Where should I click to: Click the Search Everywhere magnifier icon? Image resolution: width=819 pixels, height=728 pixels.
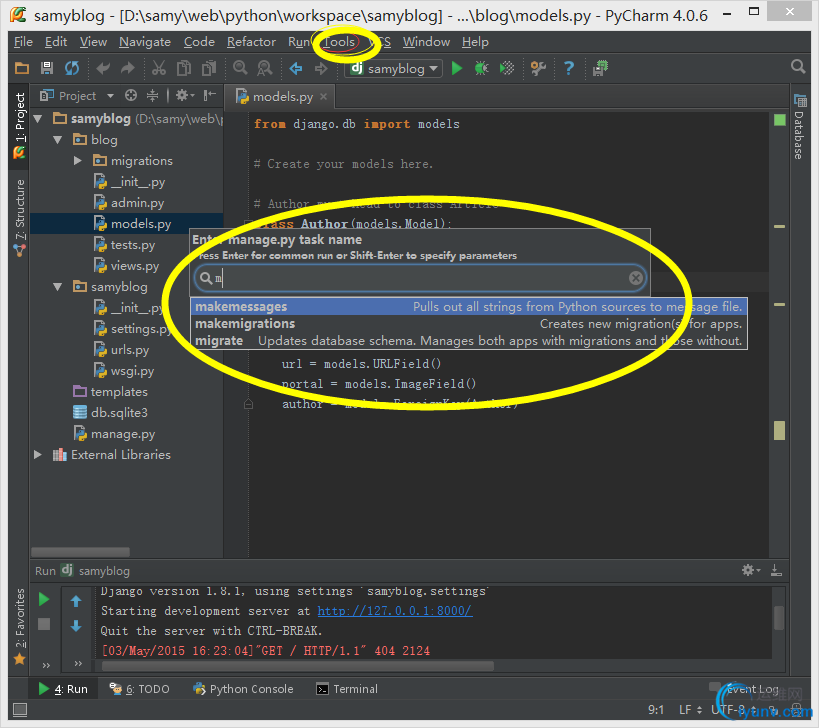(798, 66)
